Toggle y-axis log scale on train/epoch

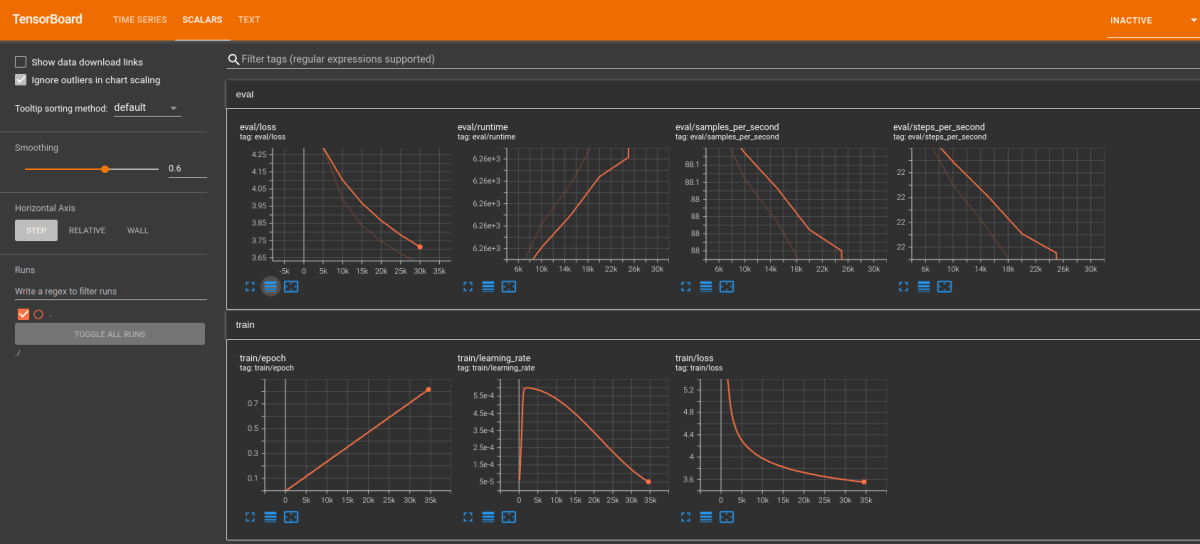pos(270,517)
